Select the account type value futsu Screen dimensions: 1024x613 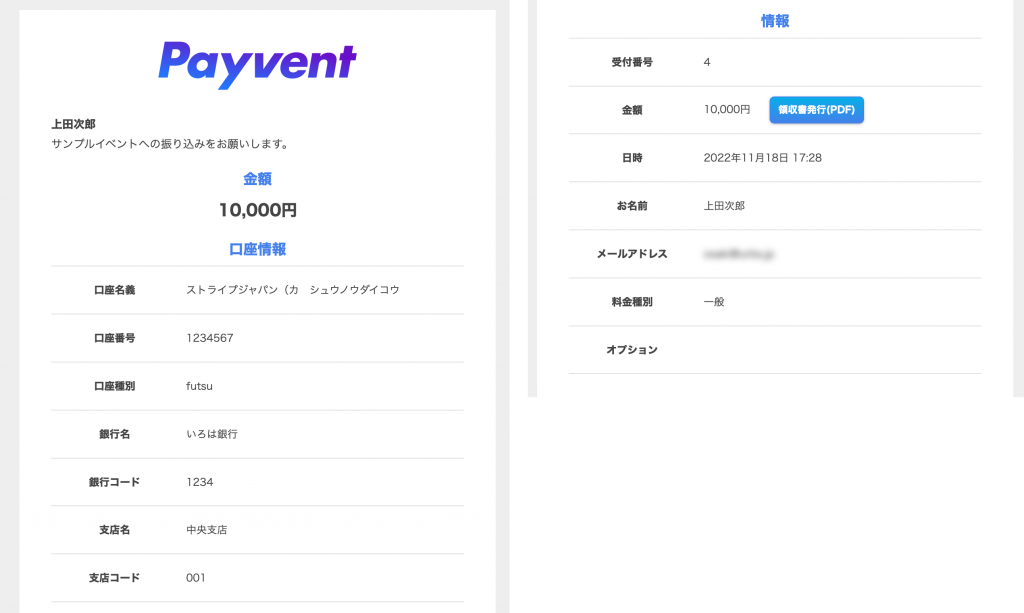click(x=199, y=386)
